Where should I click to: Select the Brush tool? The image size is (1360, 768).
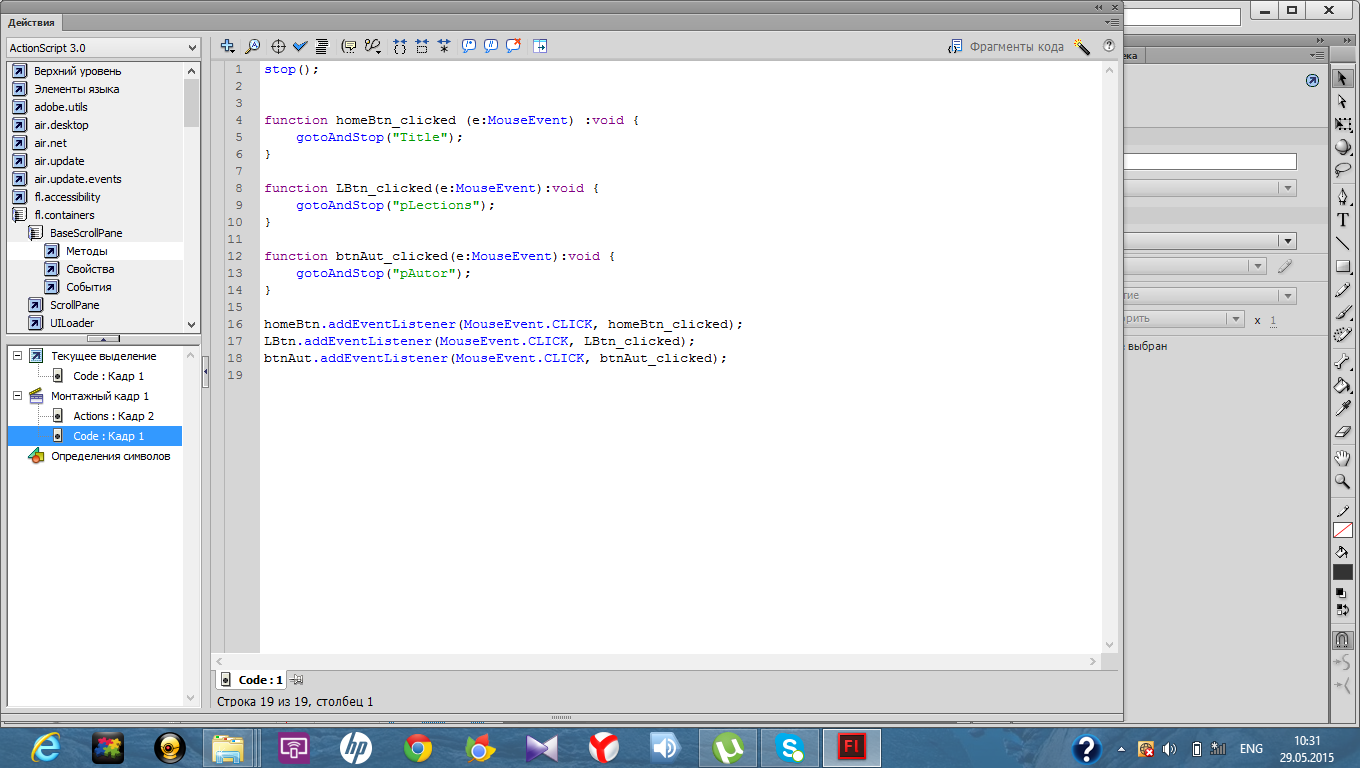point(1343,312)
